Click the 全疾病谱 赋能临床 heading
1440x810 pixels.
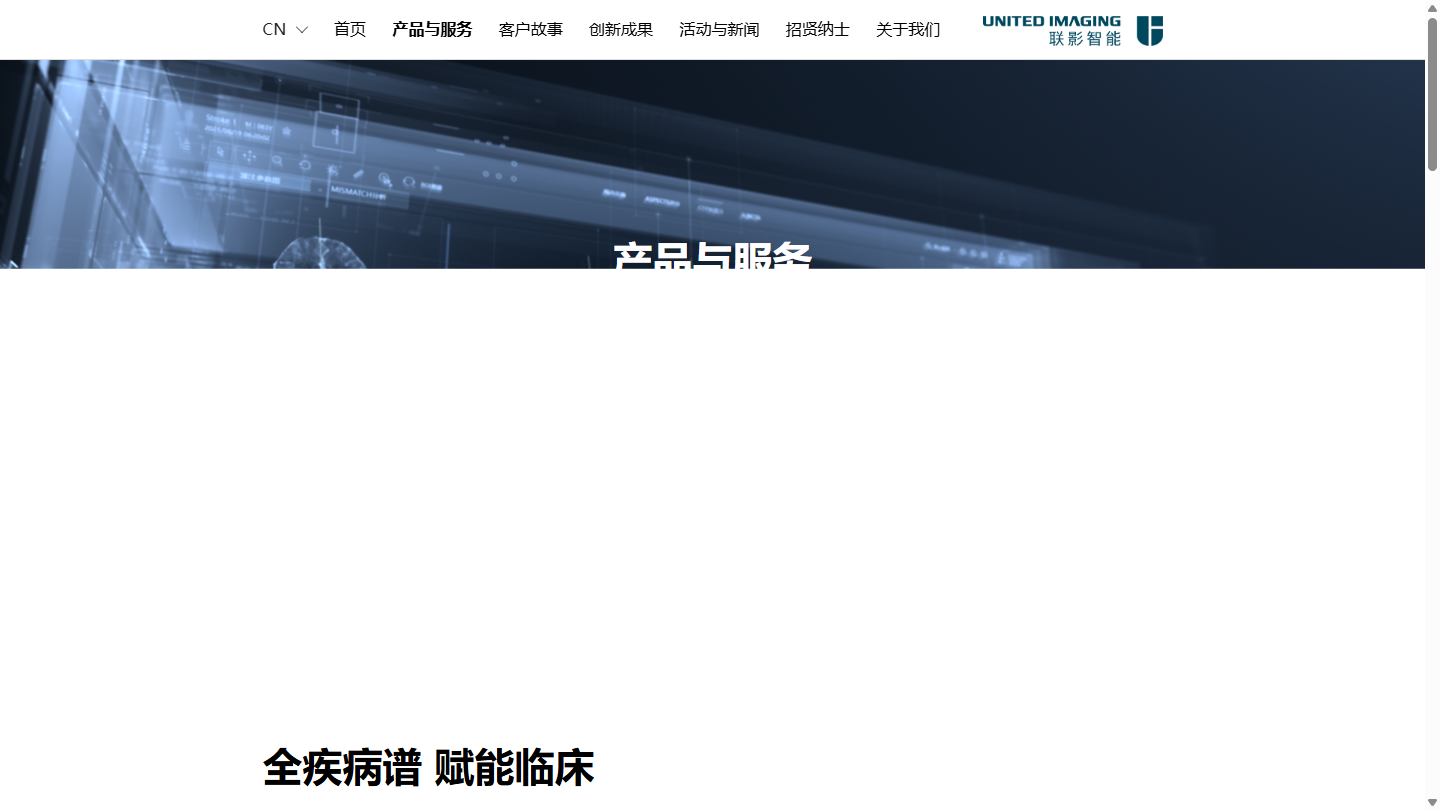pos(428,768)
